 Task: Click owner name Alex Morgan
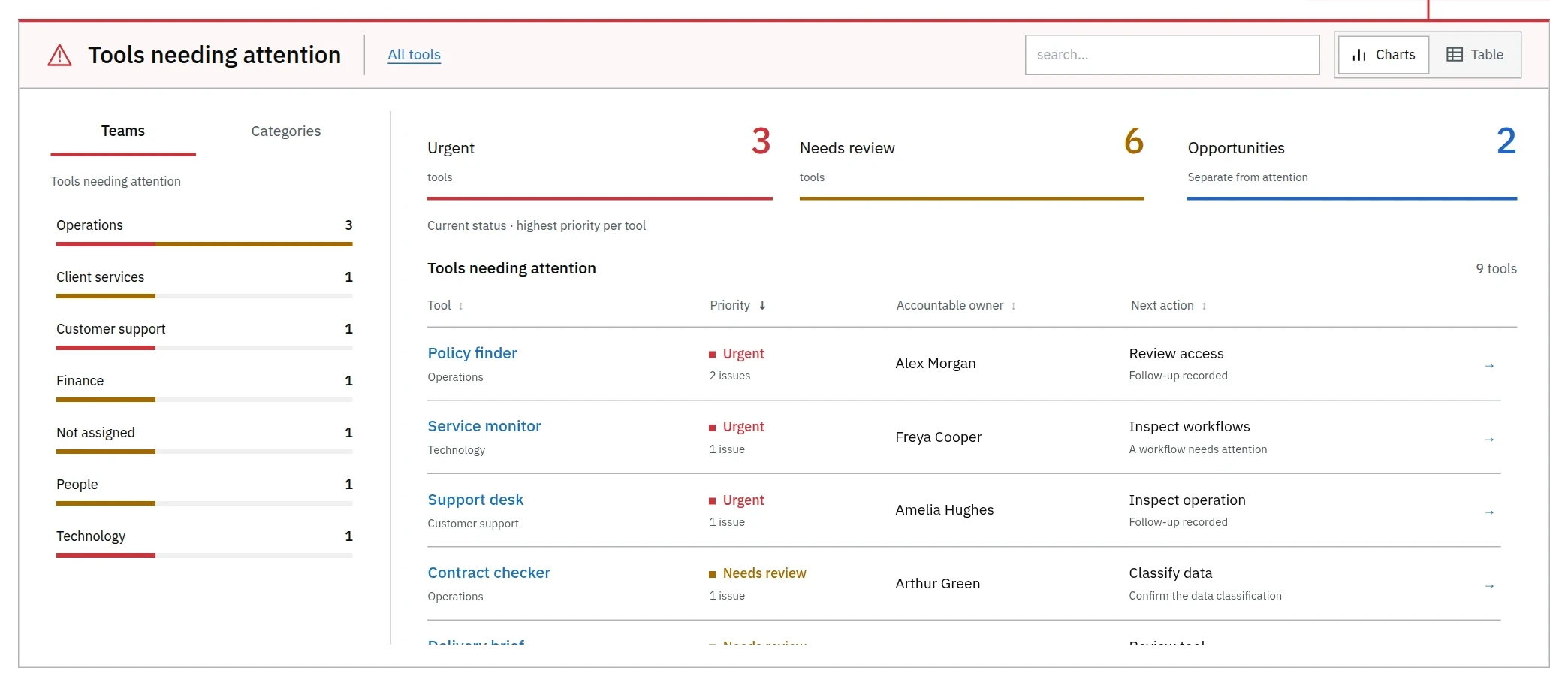pos(936,364)
